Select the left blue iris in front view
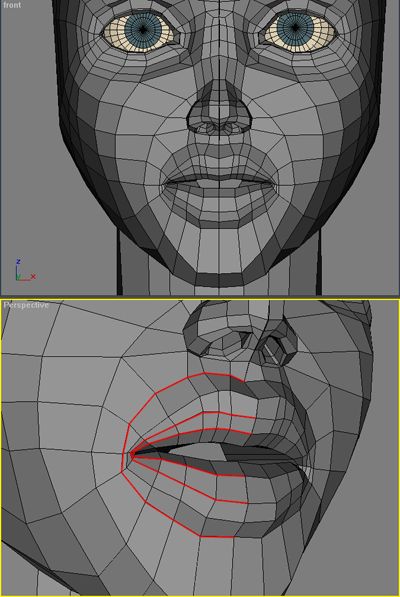The image size is (400, 597). pyautogui.click(x=143, y=29)
